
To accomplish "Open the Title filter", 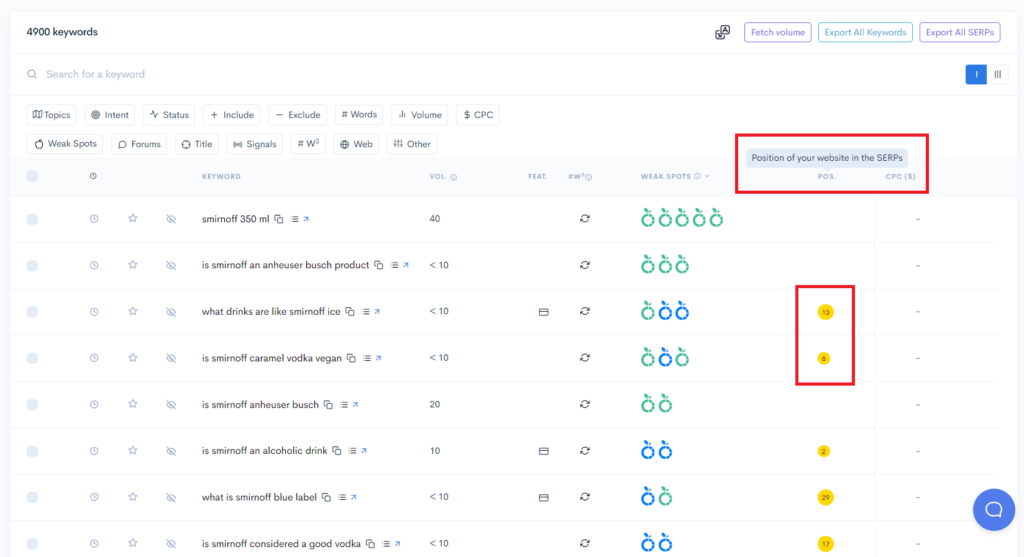I will pyautogui.click(x=197, y=144).
